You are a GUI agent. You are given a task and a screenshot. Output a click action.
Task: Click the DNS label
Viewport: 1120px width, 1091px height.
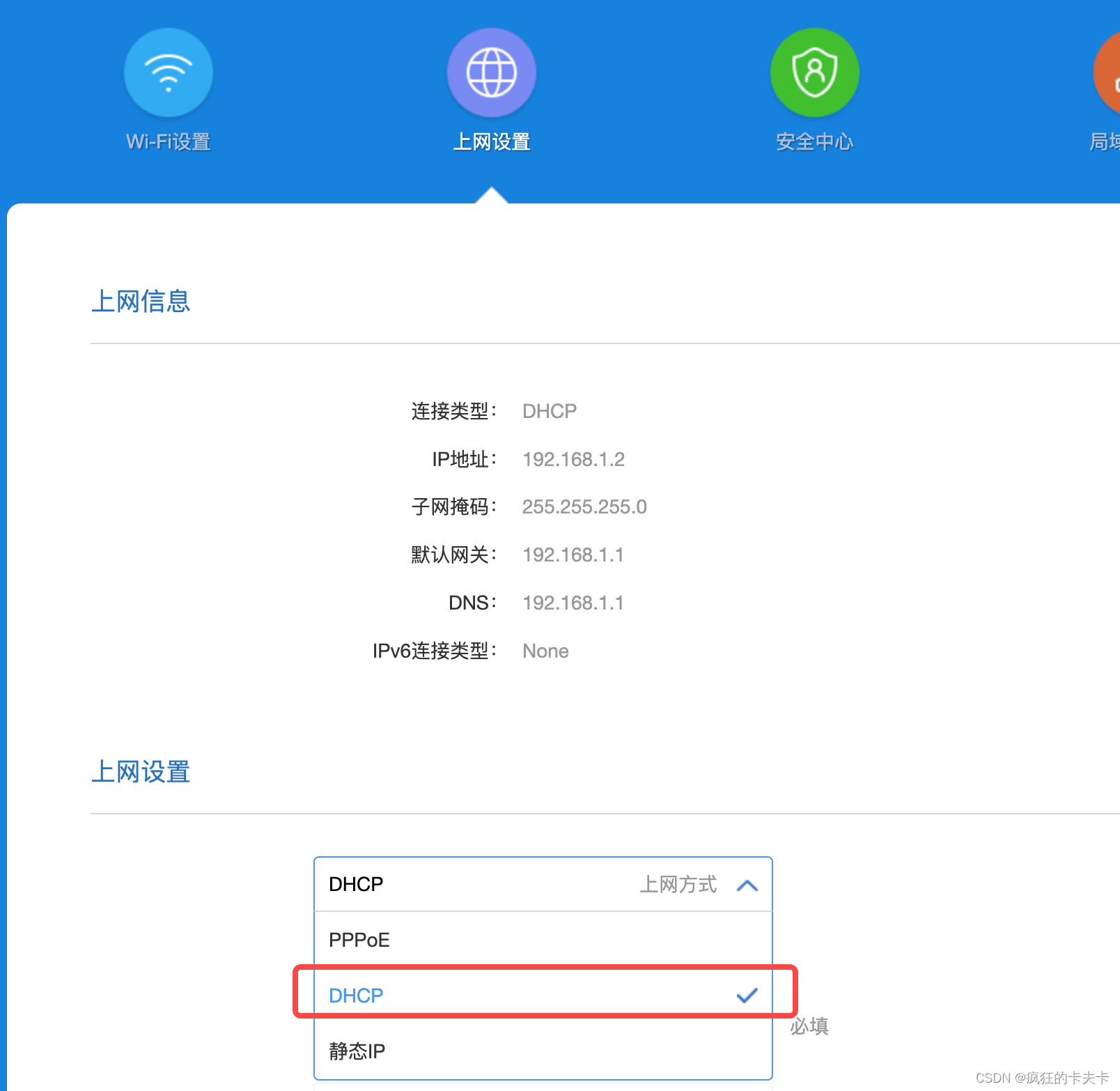pyautogui.click(x=473, y=603)
